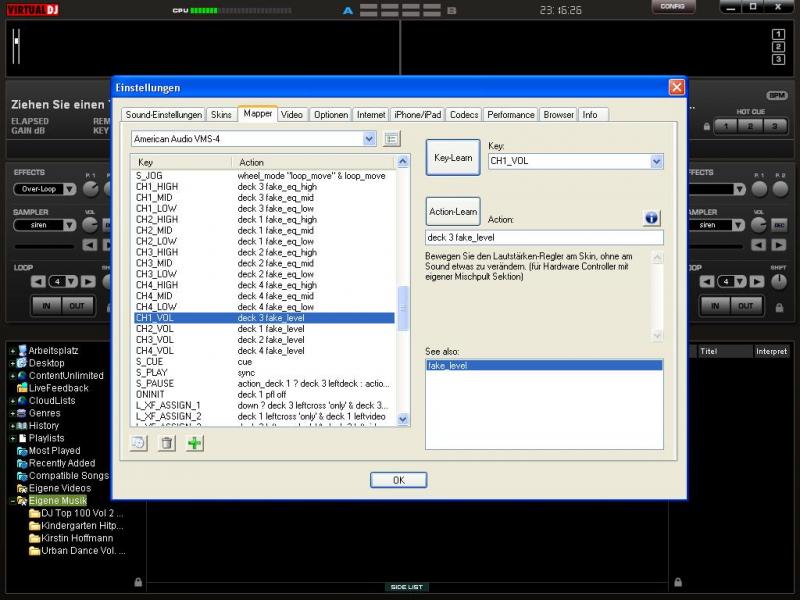Open the Key dropdown showing CH1_VOL
The image size is (800, 600).
656,161
